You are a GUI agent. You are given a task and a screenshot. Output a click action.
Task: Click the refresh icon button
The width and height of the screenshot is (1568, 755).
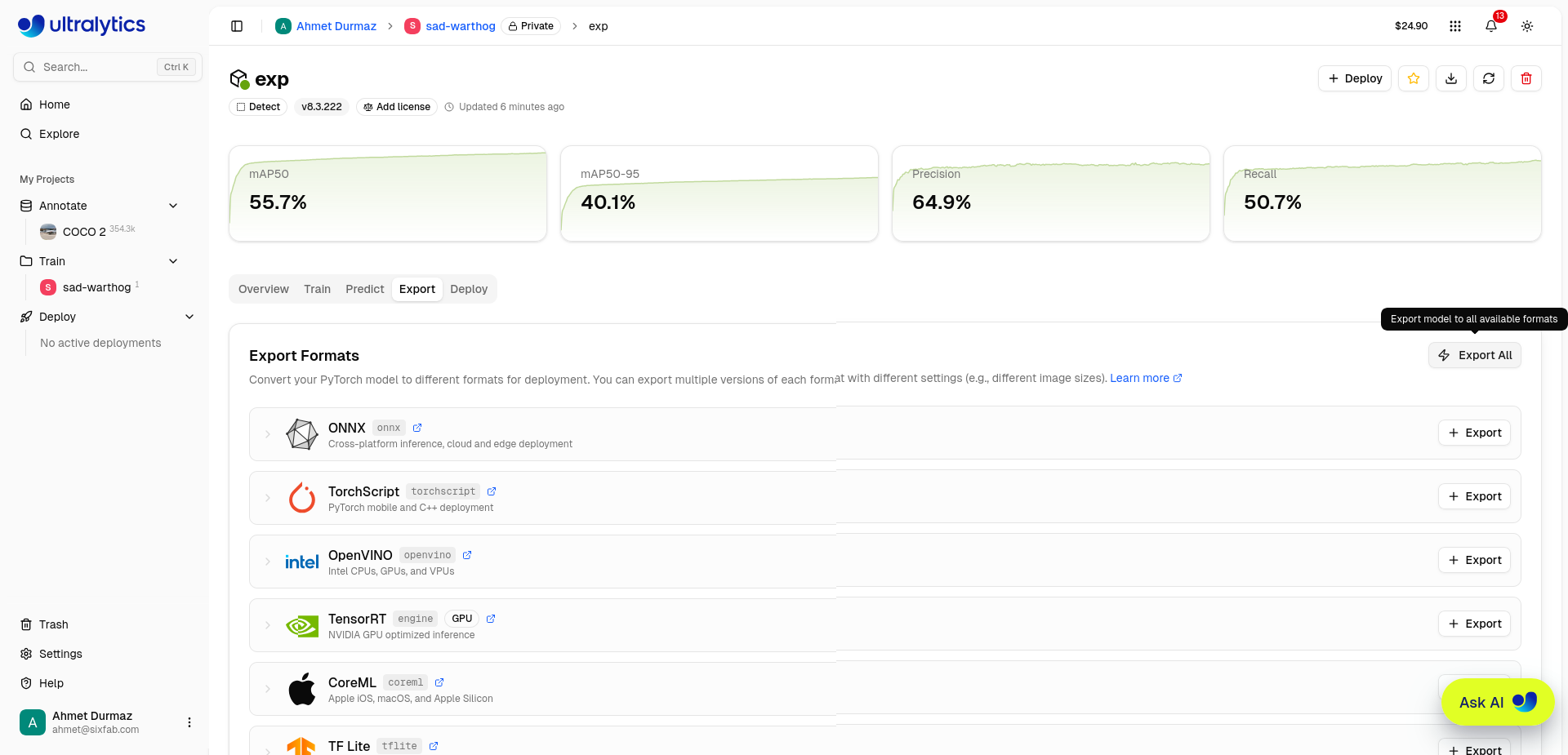[x=1489, y=78]
